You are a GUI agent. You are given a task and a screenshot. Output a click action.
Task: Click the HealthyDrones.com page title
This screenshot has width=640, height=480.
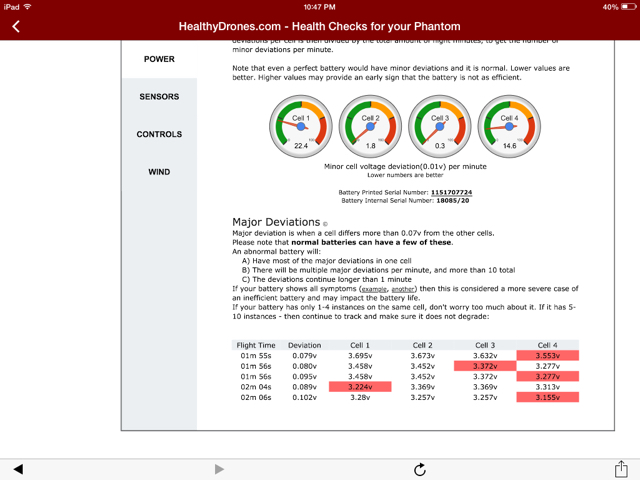click(x=320, y=27)
